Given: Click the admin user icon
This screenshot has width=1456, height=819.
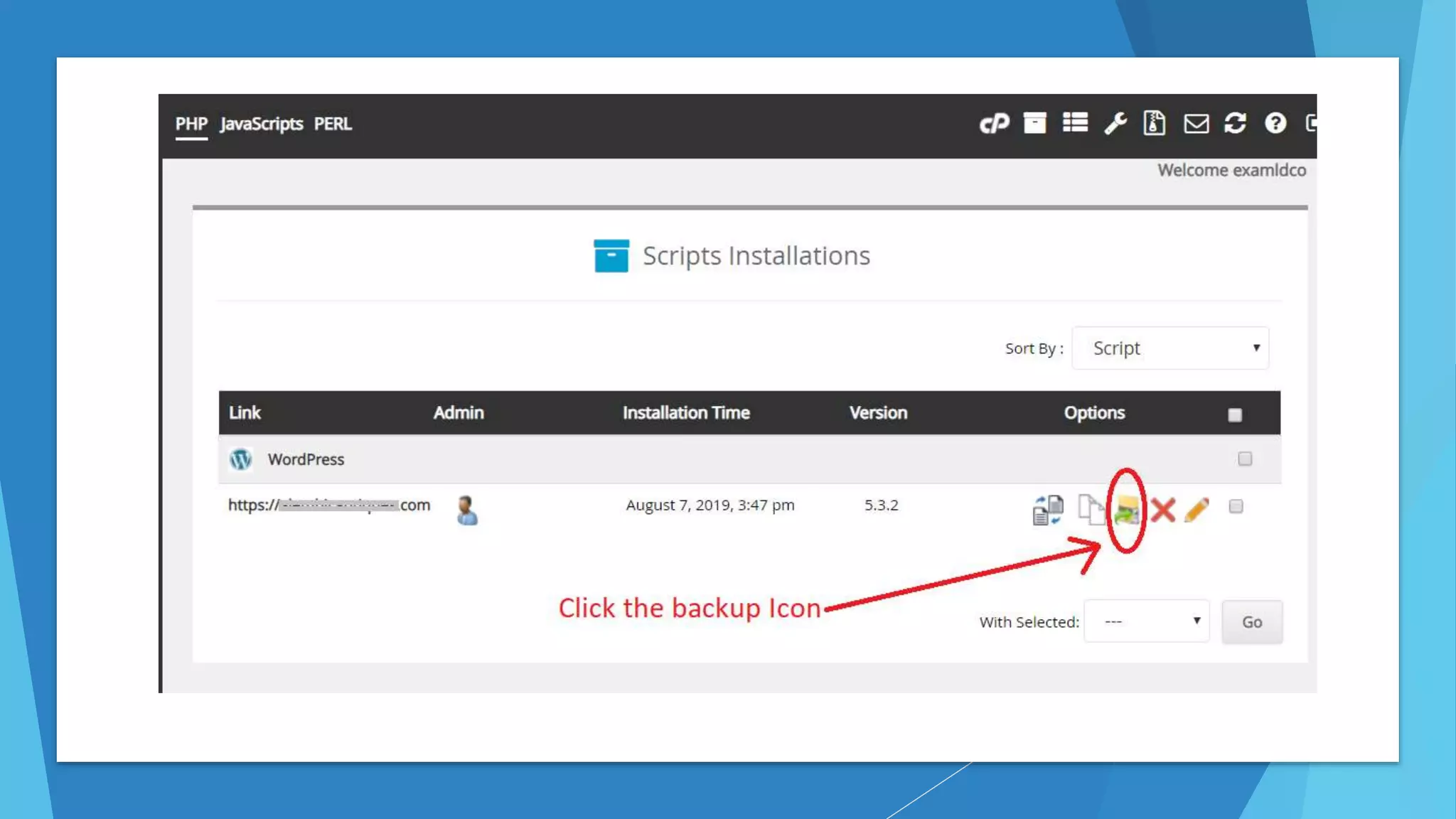Looking at the screenshot, I should [x=467, y=510].
